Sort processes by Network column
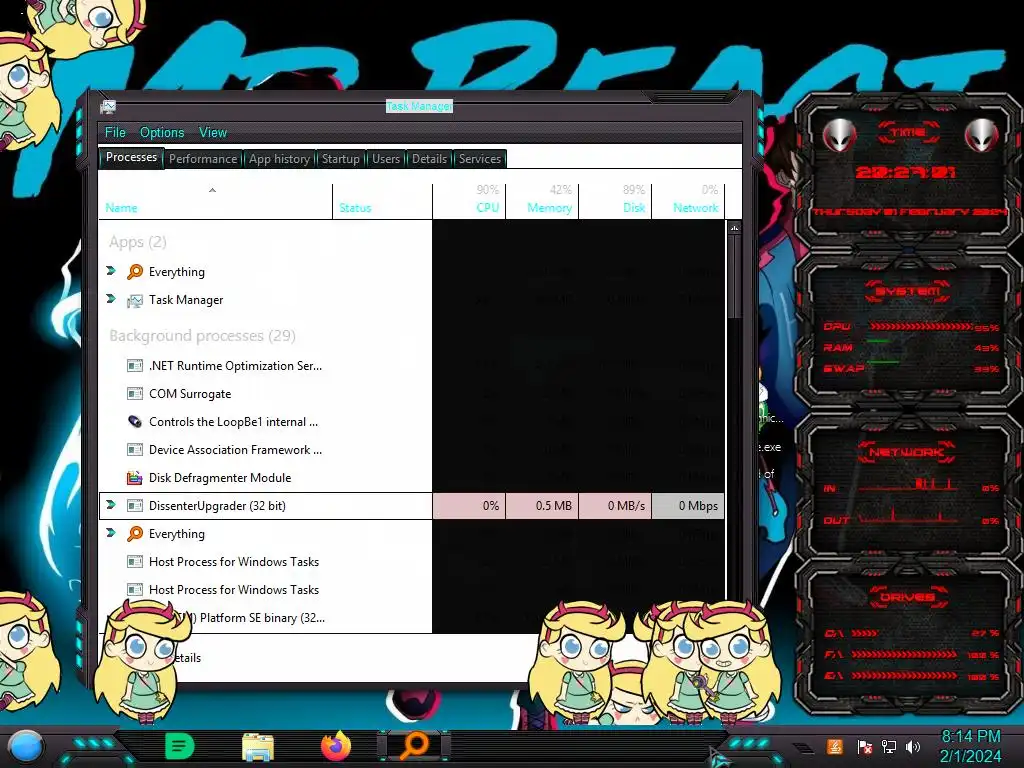The height and width of the screenshot is (768, 1024). (688, 201)
